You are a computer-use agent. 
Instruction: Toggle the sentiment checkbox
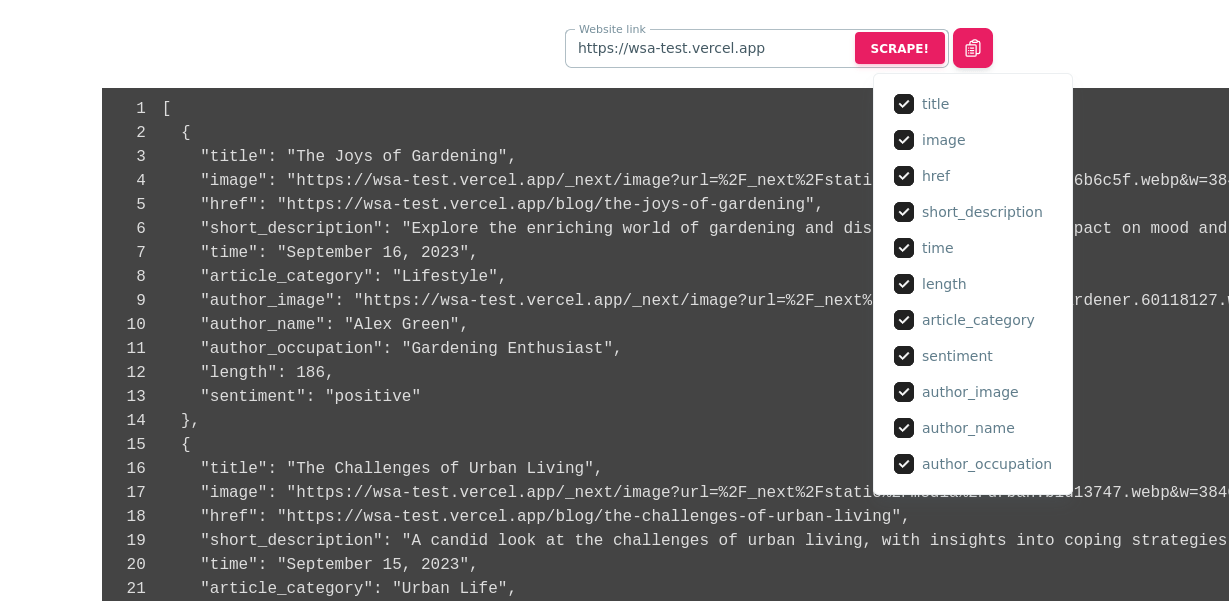click(904, 356)
